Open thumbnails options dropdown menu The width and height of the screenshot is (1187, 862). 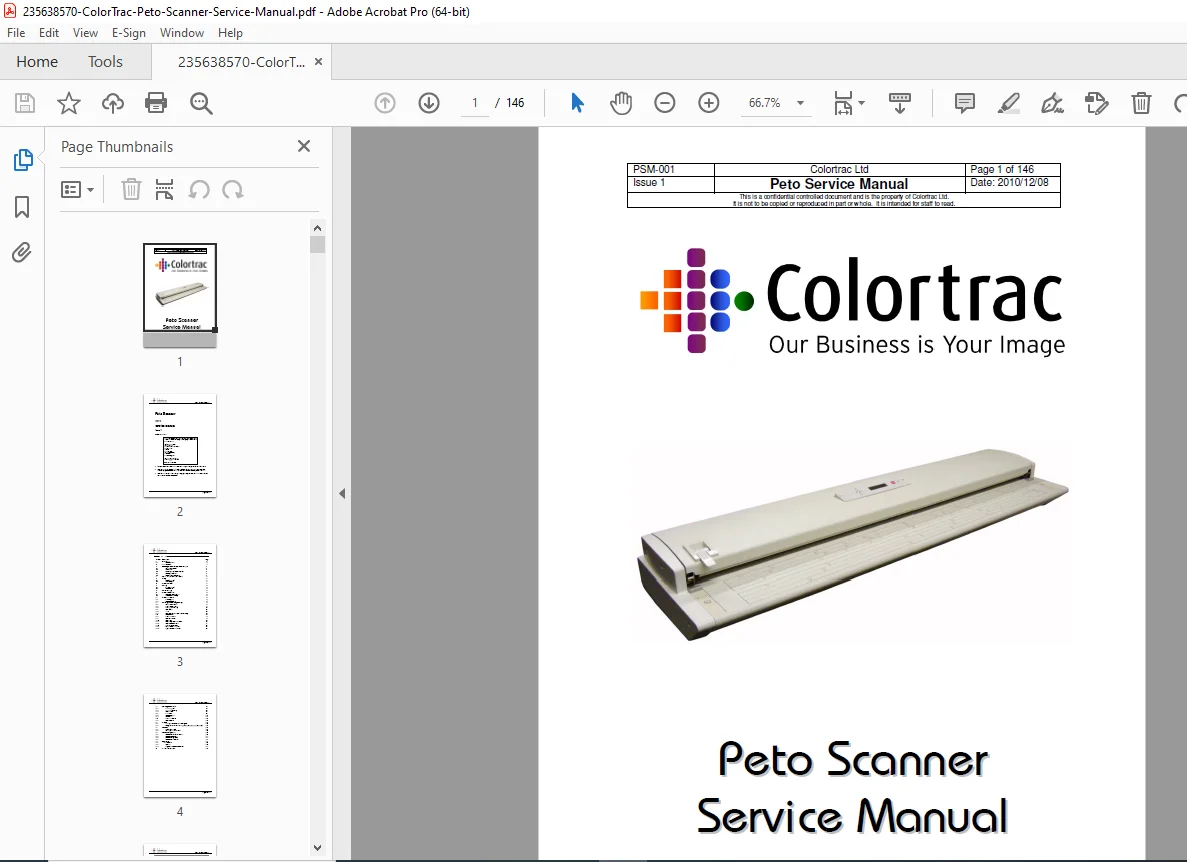point(77,189)
